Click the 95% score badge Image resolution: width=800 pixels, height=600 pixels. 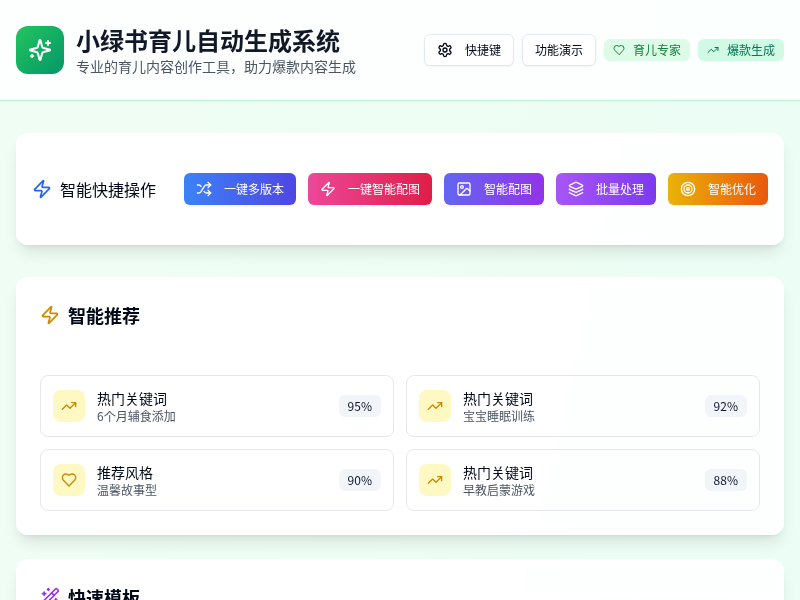[360, 406]
